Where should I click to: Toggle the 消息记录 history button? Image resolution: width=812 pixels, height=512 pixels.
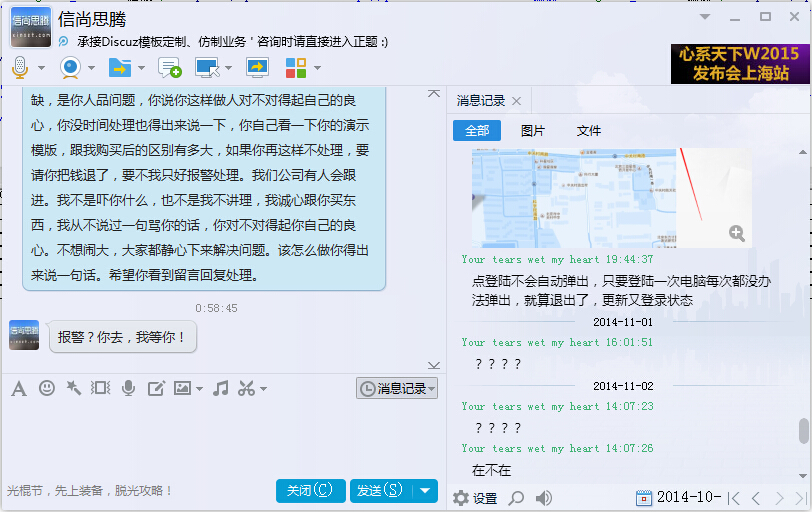(x=397, y=388)
